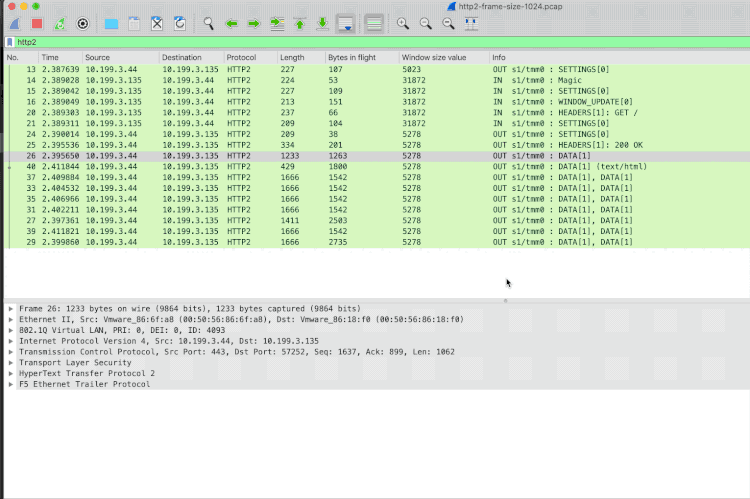Go back to previous packet

231,22
